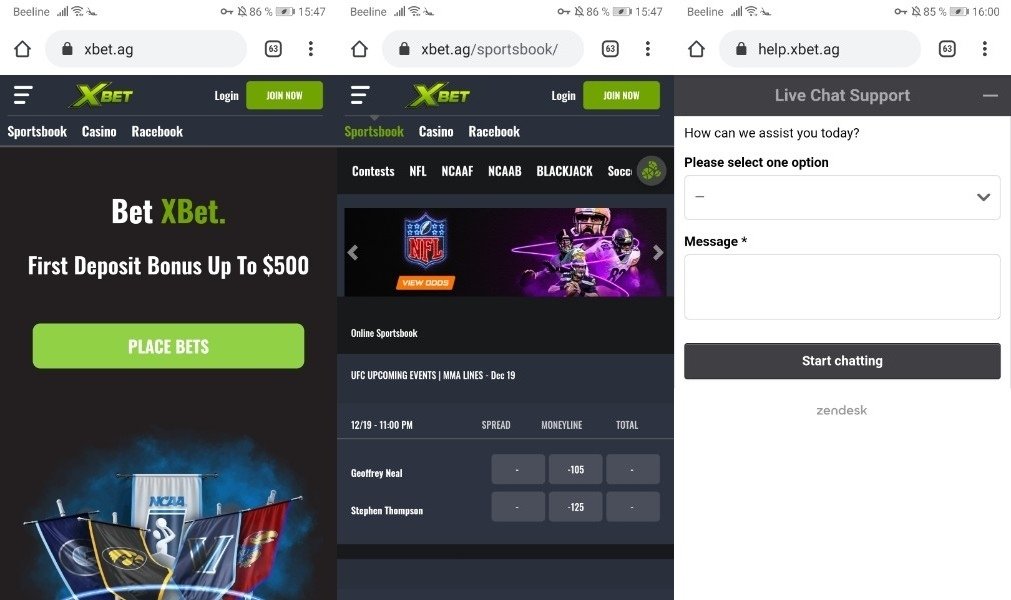
Task: Click the Message text field
Action: 842,287
